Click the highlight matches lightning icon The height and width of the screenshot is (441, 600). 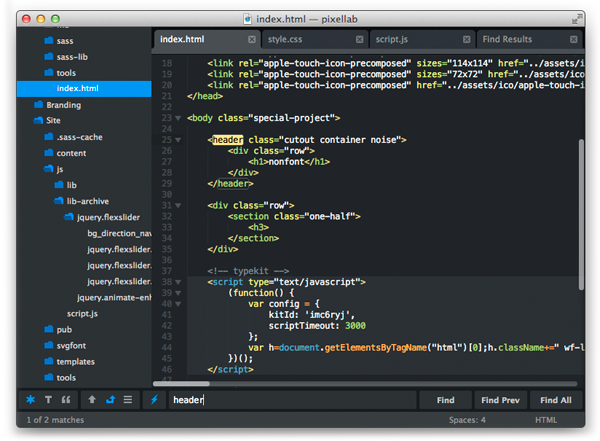(155, 400)
